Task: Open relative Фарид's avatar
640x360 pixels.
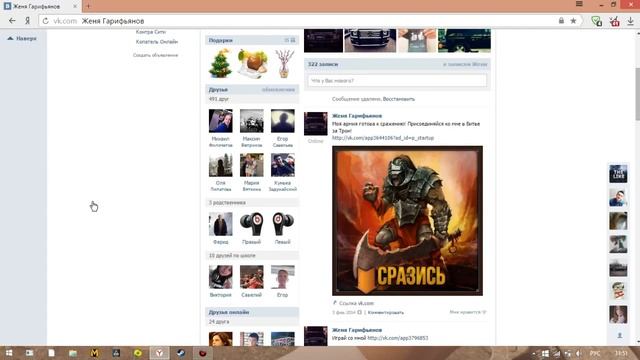Action: [x=220, y=224]
